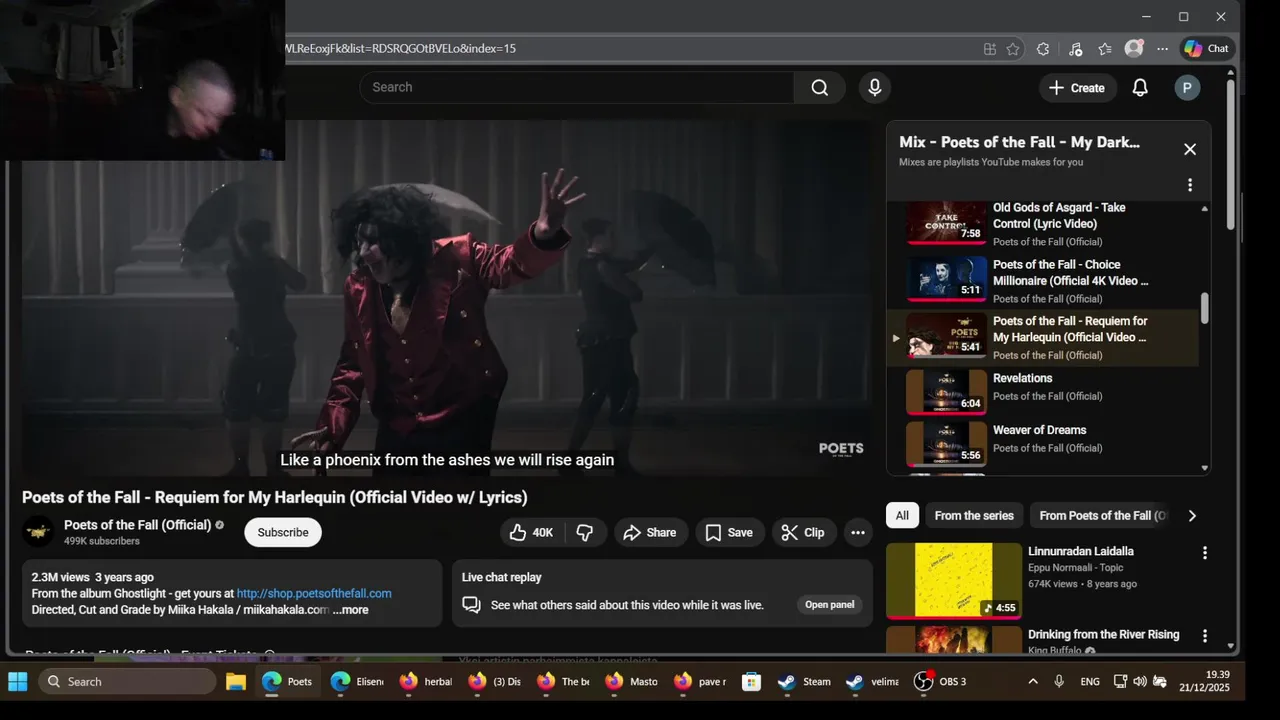Add page to Edge favorites star
The height and width of the screenshot is (720, 1280).
(x=1013, y=49)
